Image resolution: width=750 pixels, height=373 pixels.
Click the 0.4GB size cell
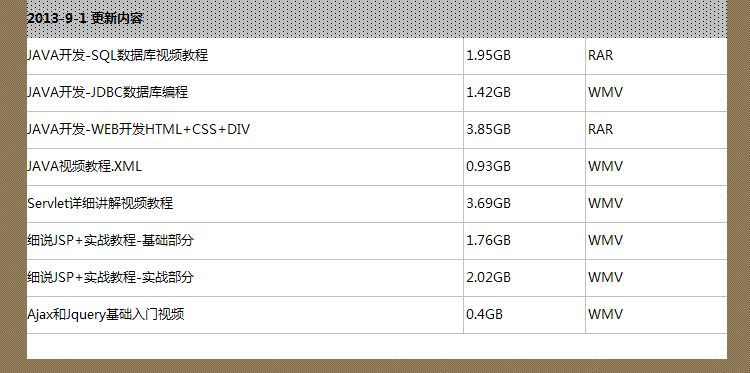point(485,315)
